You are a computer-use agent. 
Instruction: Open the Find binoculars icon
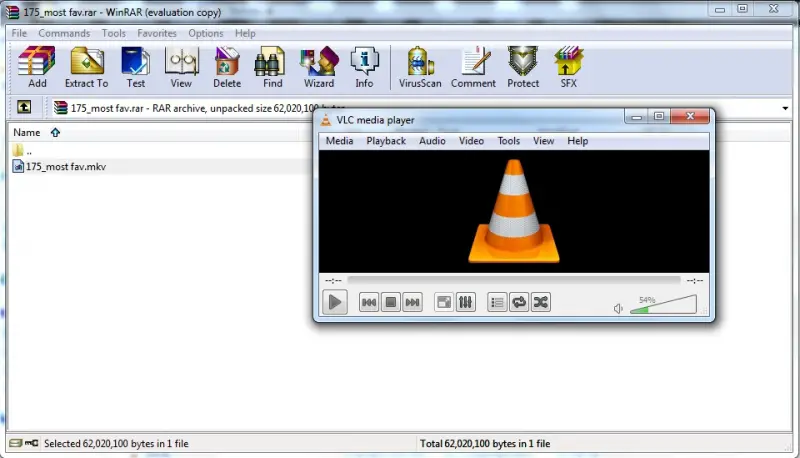272,67
